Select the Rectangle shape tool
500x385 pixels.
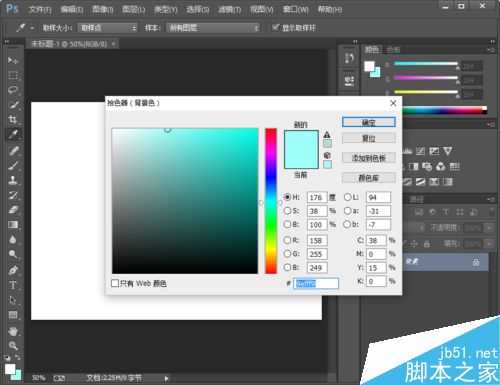click(x=13, y=315)
